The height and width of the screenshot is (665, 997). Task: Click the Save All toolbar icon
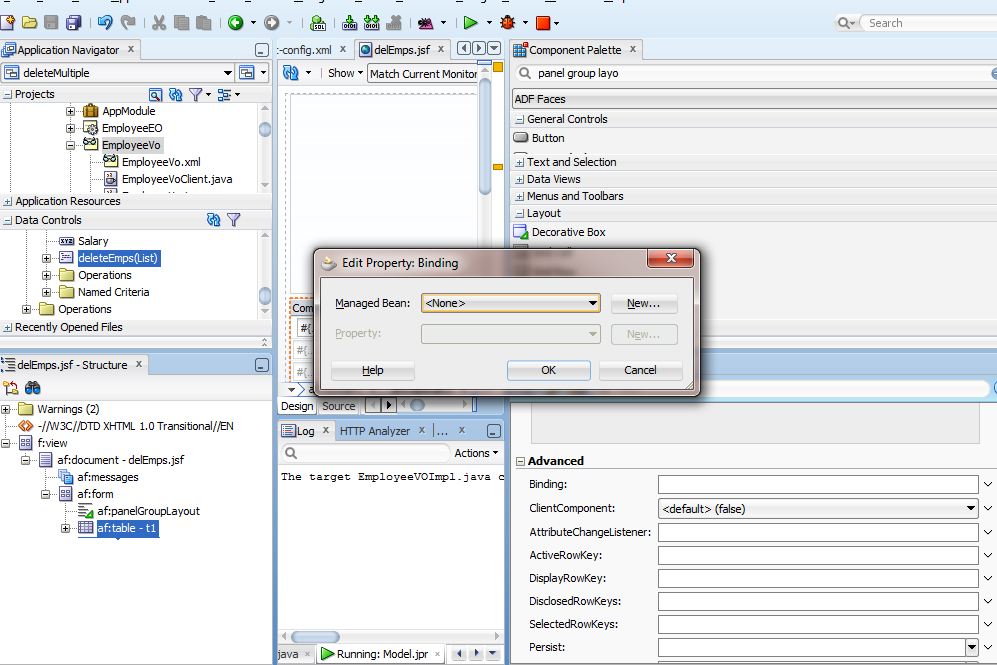[72, 22]
